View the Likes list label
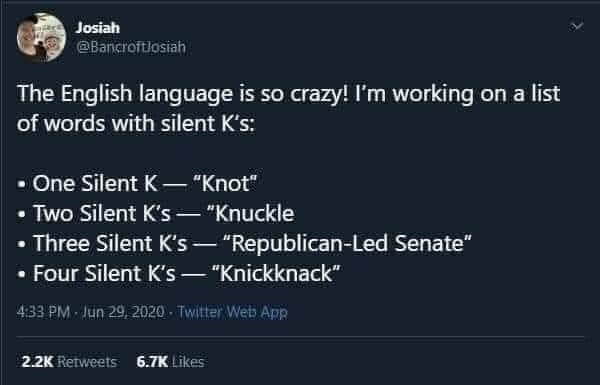 188,362
